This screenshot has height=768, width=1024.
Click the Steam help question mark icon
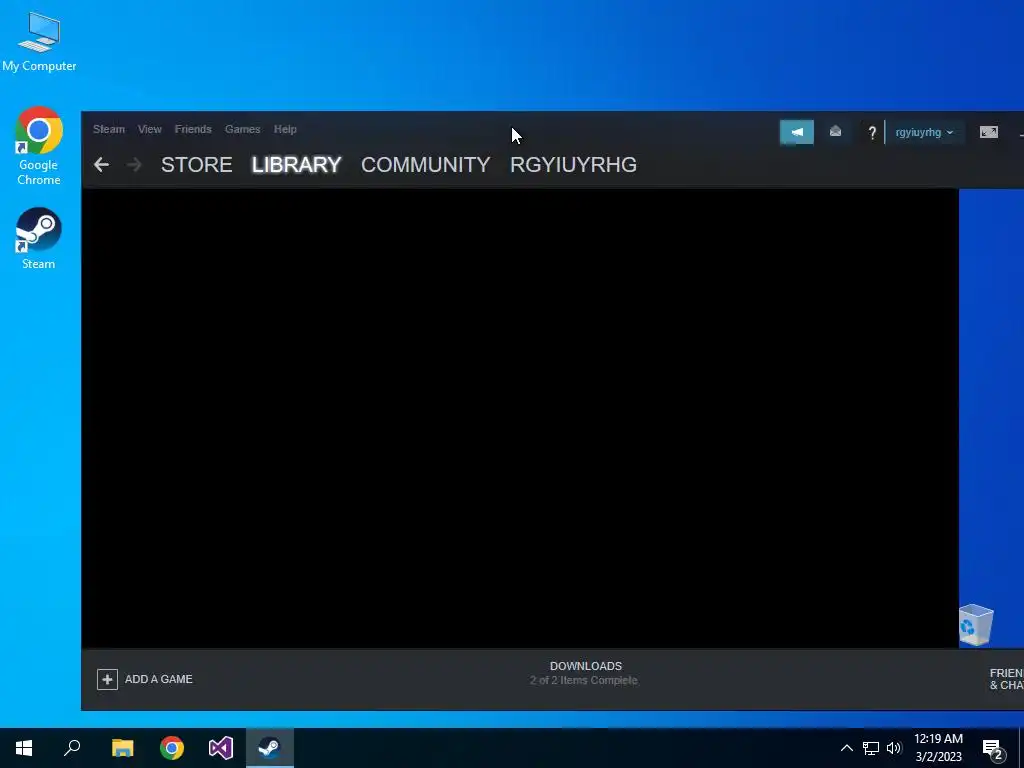tap(871, 133)
